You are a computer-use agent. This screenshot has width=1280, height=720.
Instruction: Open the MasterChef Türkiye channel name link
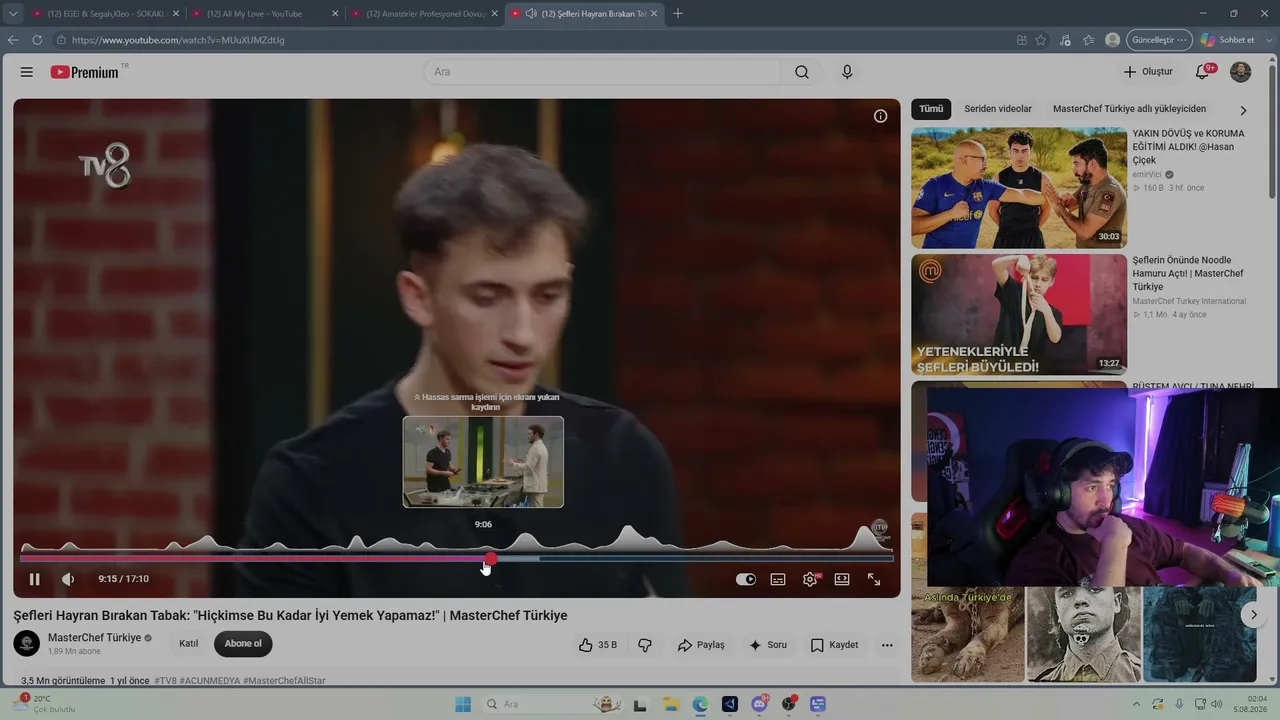point(95,638)
